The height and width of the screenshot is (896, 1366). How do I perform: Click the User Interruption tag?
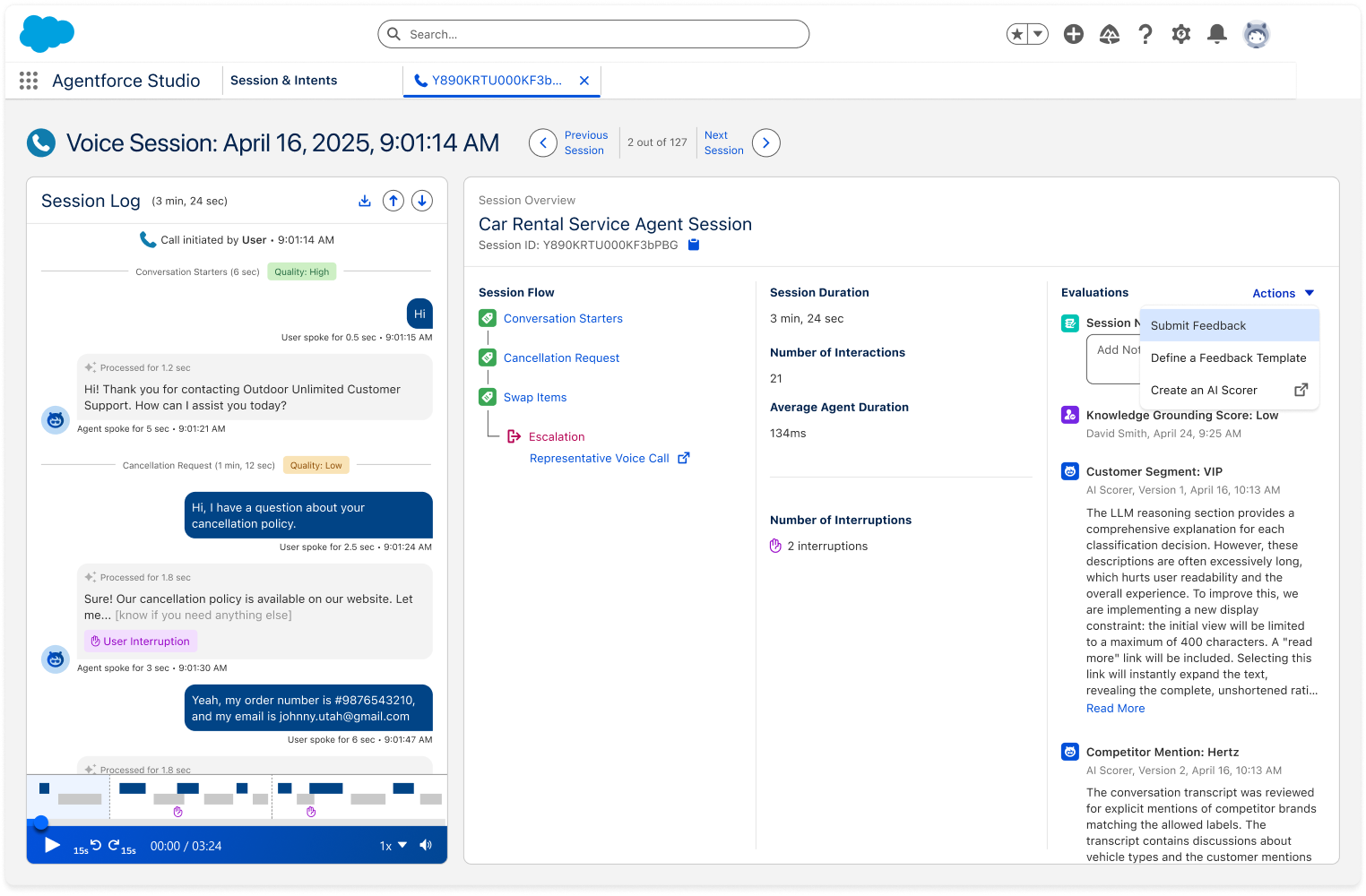coord(141,642)
